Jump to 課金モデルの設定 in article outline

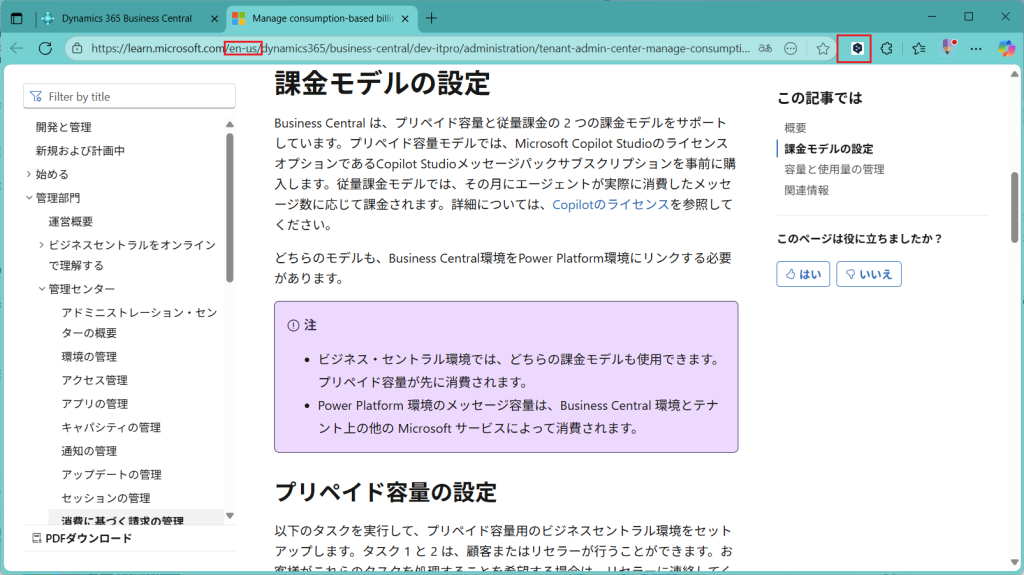point(828,148)
